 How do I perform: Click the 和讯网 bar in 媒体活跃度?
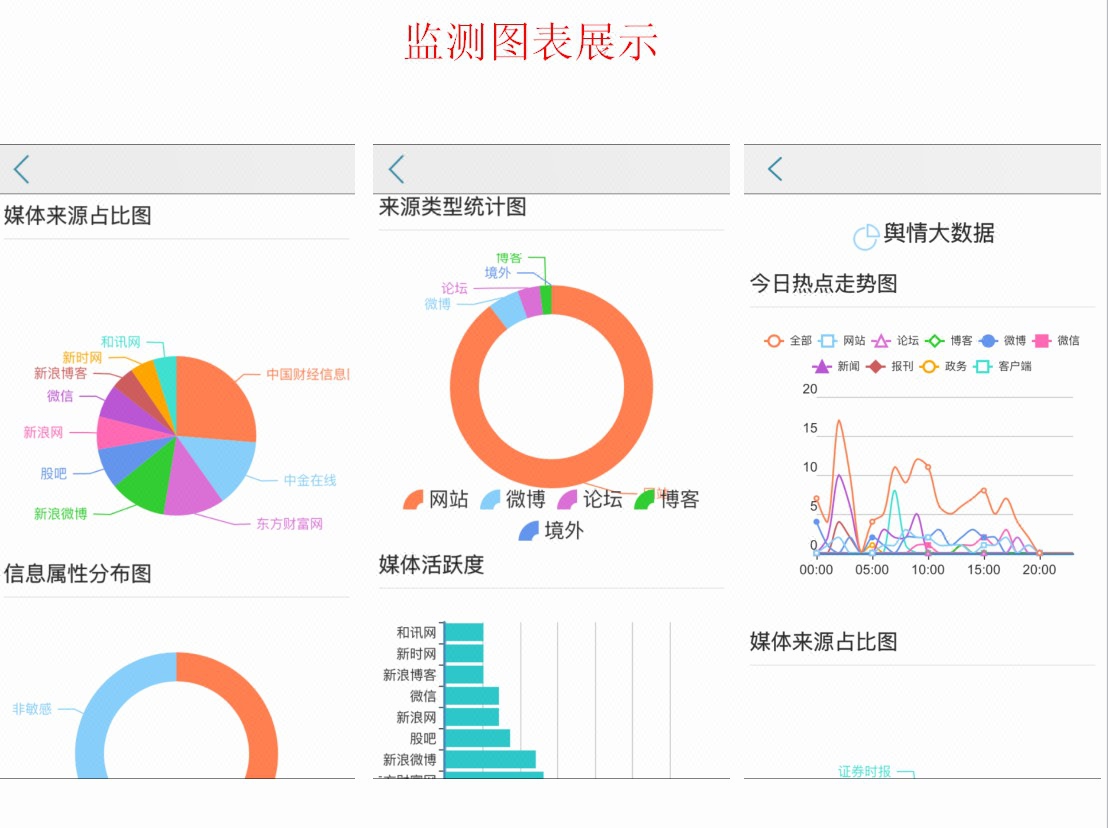point(464,632)
